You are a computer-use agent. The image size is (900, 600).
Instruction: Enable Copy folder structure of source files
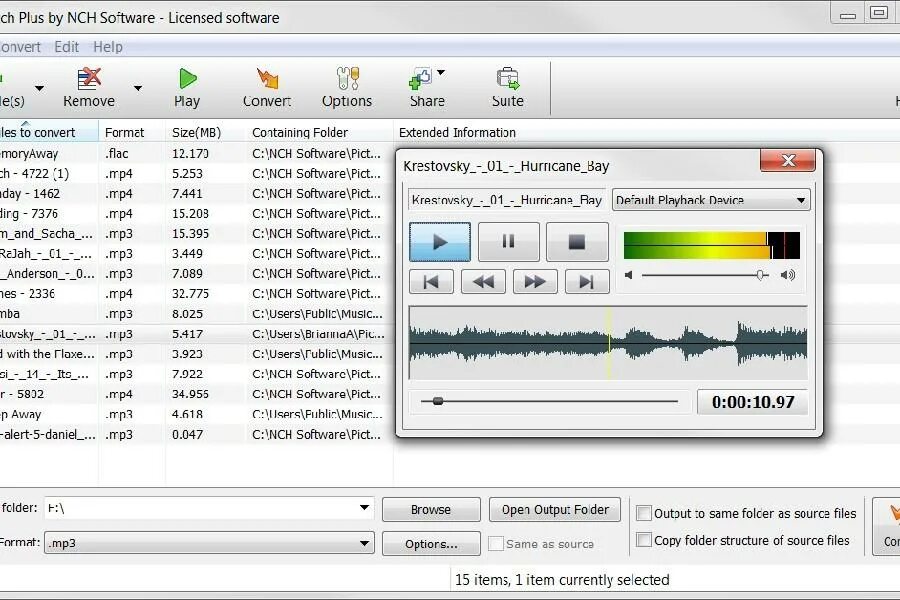[644, 540]
